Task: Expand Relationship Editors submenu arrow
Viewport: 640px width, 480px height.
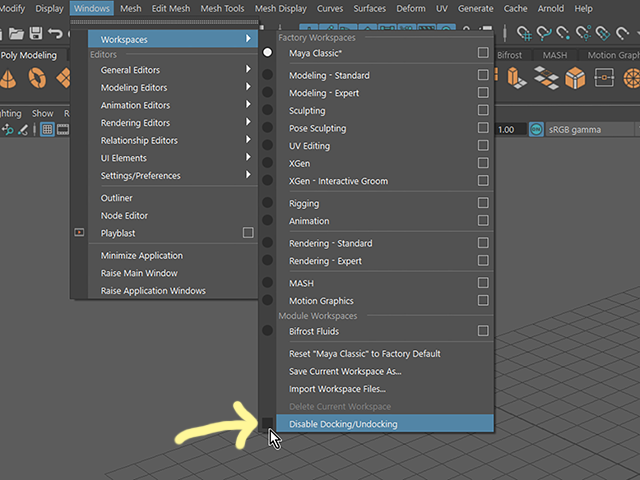Action: click(x=248, y=139)
